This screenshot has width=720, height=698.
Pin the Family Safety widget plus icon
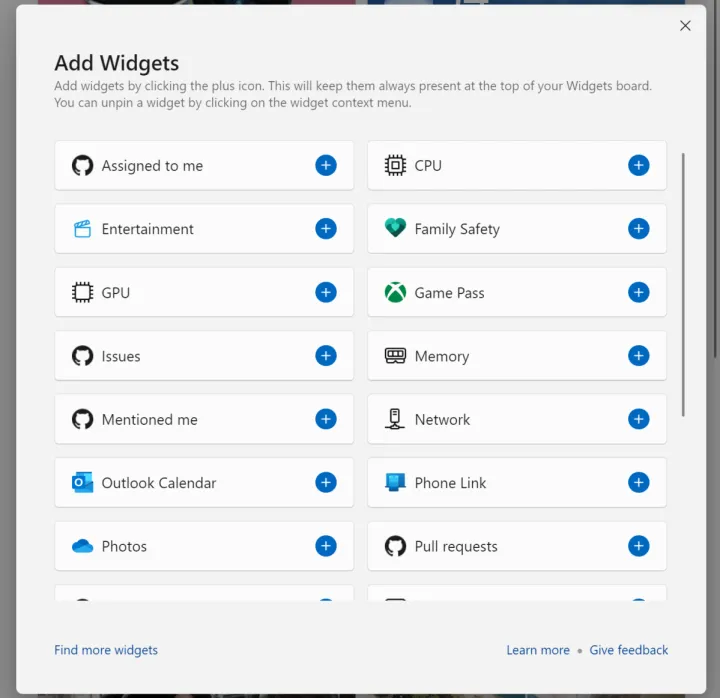click(639, 229)
